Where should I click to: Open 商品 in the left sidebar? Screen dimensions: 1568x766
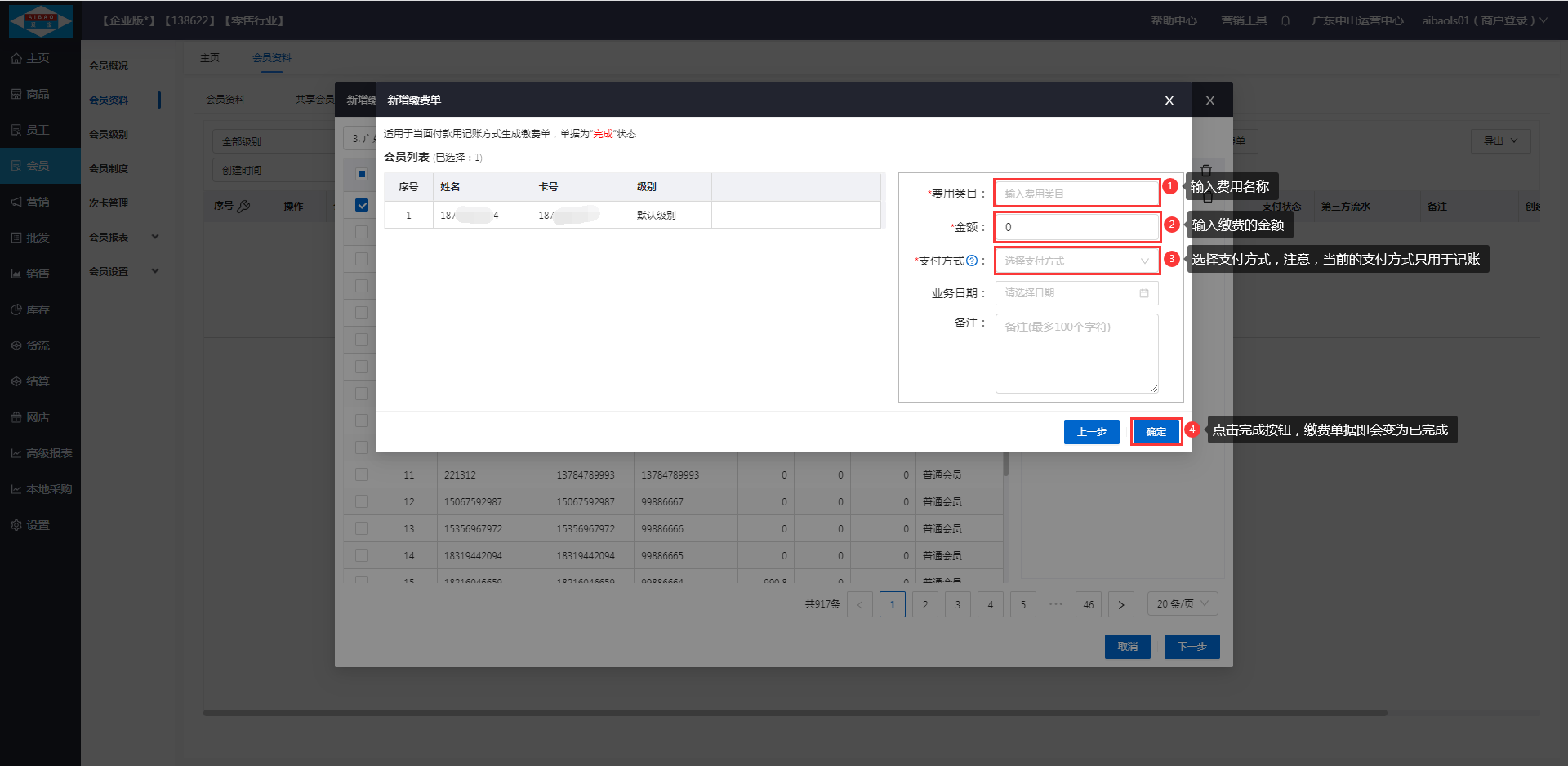38,94
